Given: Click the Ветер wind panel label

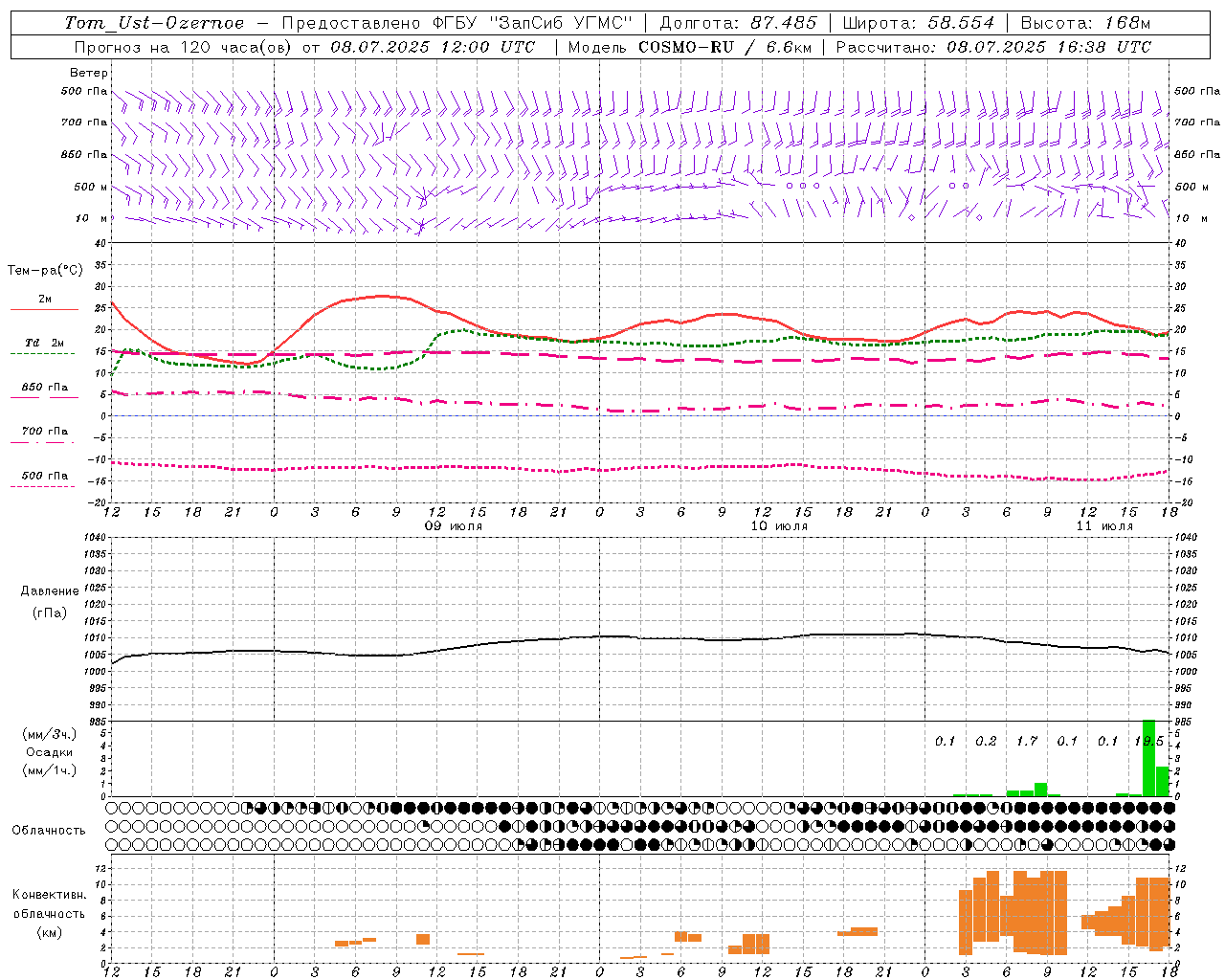Looking at the screenshot, I should pyautogui.click(x=89, y=73).
